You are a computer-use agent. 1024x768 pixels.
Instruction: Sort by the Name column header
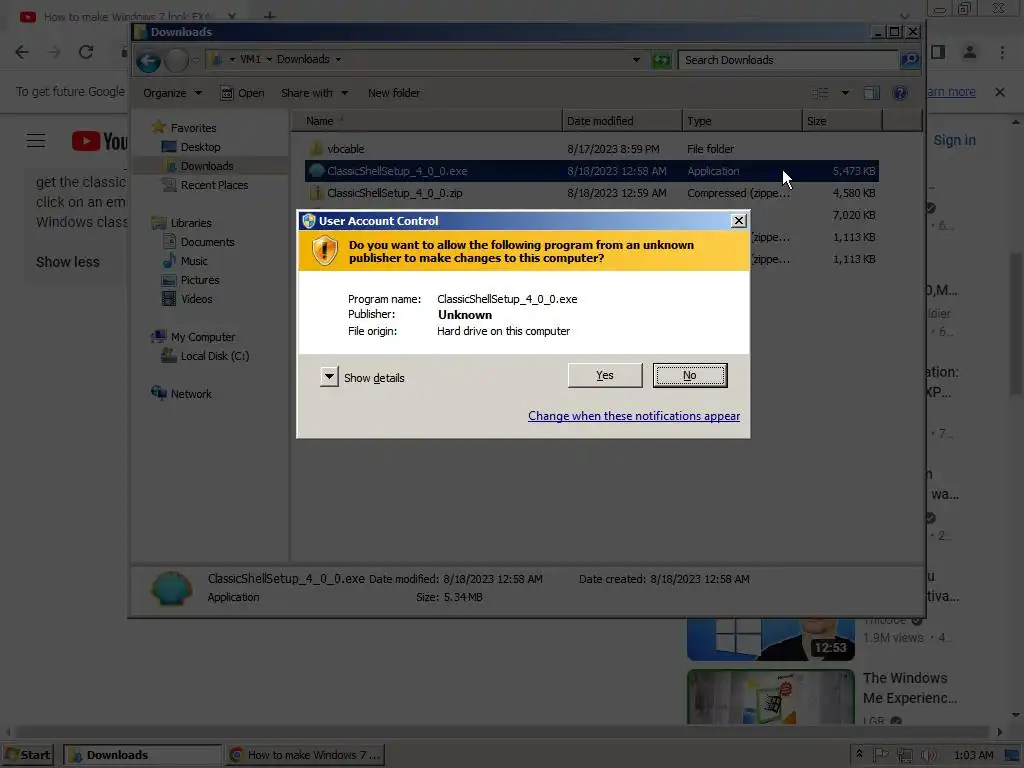[x=426, y=121]
